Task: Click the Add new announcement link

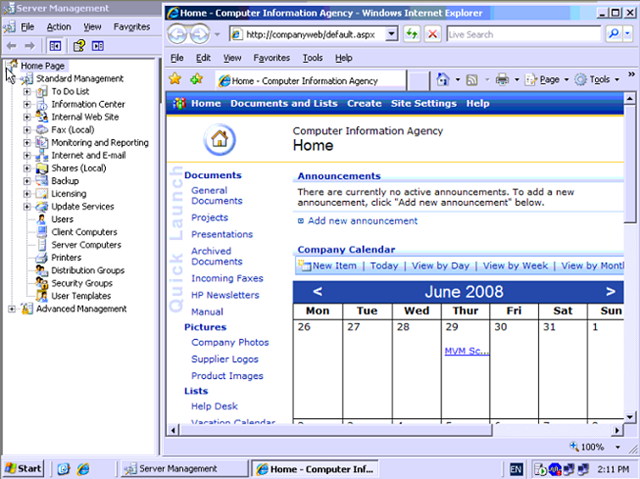Action: (x=362, y=221)
